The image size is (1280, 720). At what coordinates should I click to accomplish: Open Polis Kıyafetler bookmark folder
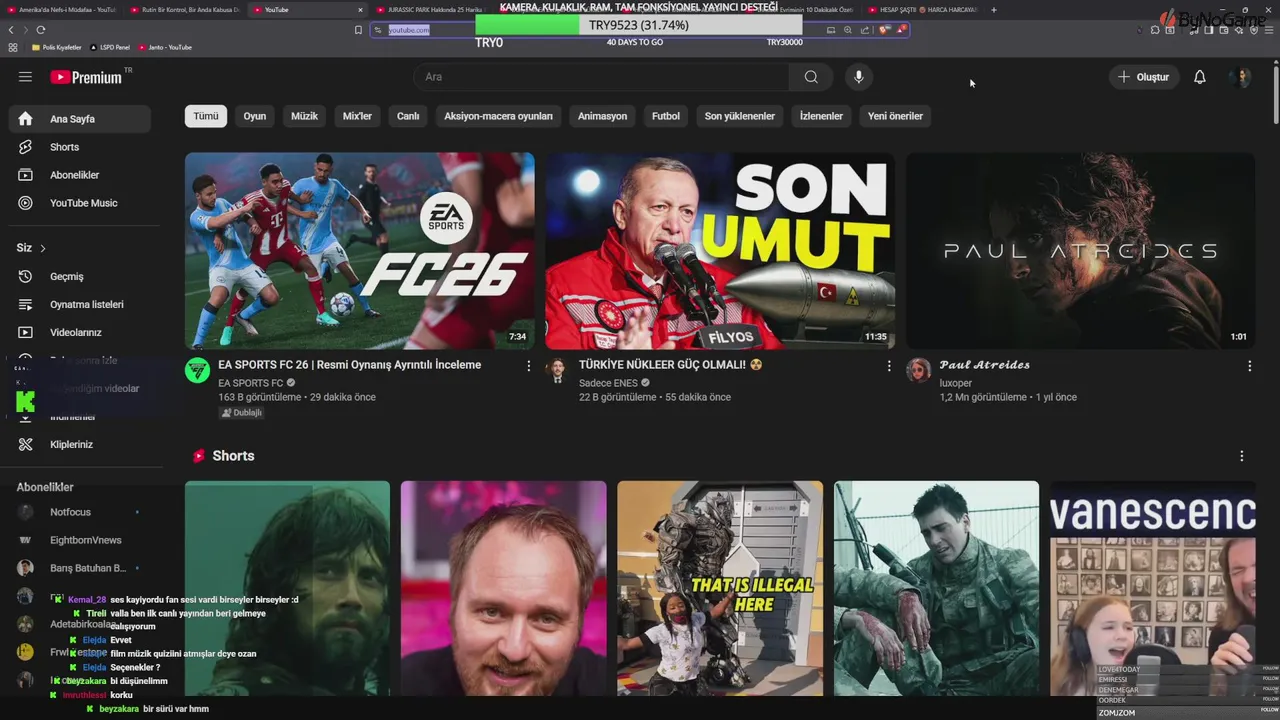(x=56, y=47)
